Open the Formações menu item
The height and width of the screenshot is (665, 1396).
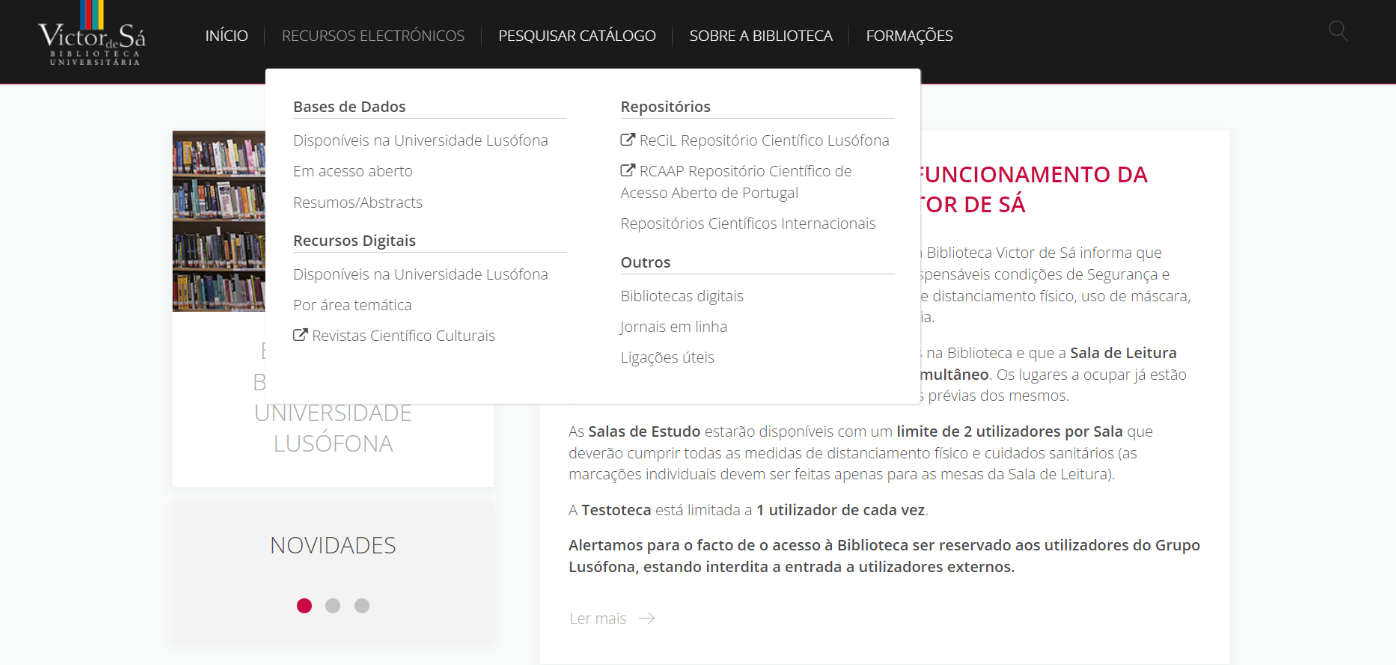909,36
